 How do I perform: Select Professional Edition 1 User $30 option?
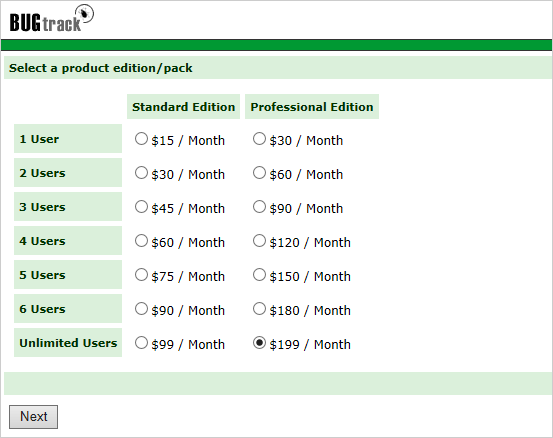[x=259, y=139]
